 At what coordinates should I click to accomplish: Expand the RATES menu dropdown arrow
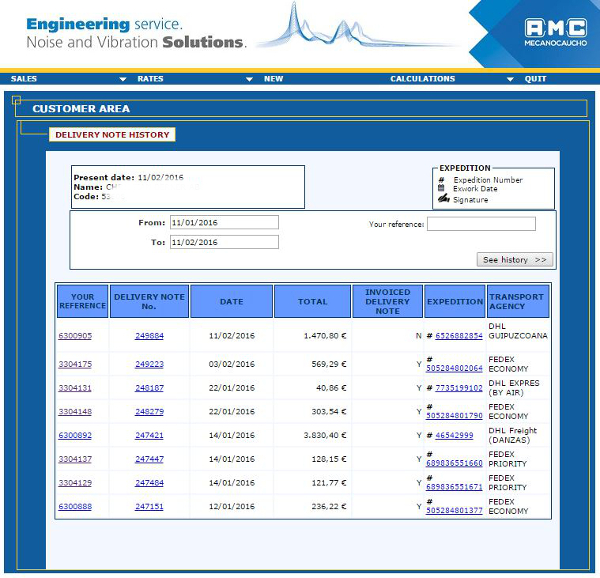[249, 79]
